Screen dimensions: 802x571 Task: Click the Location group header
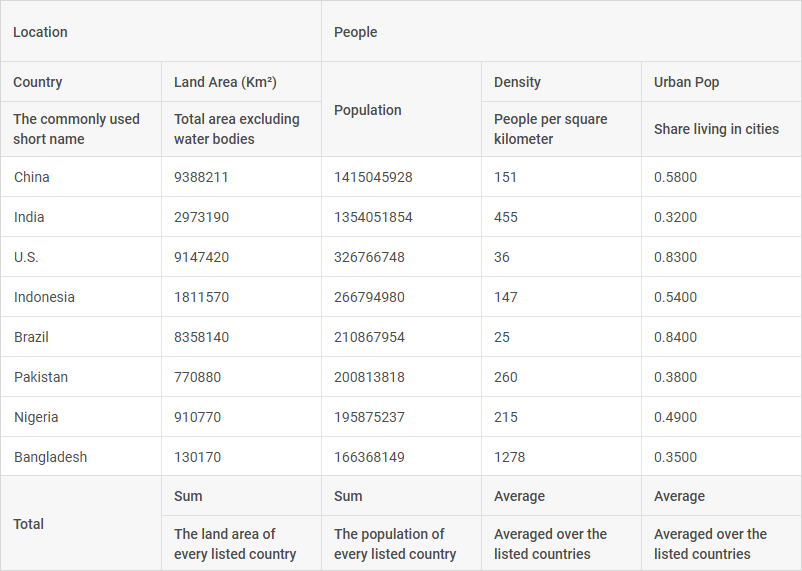[x=161, y=32]
